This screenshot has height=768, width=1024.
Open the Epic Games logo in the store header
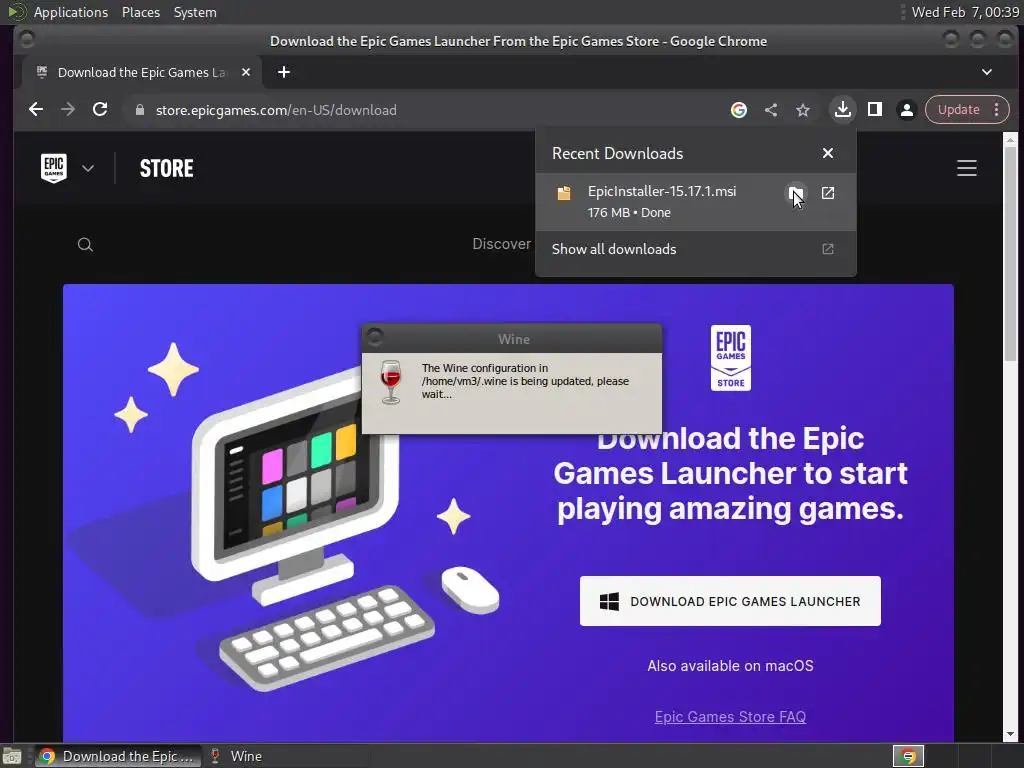click(x=54, y=168)
